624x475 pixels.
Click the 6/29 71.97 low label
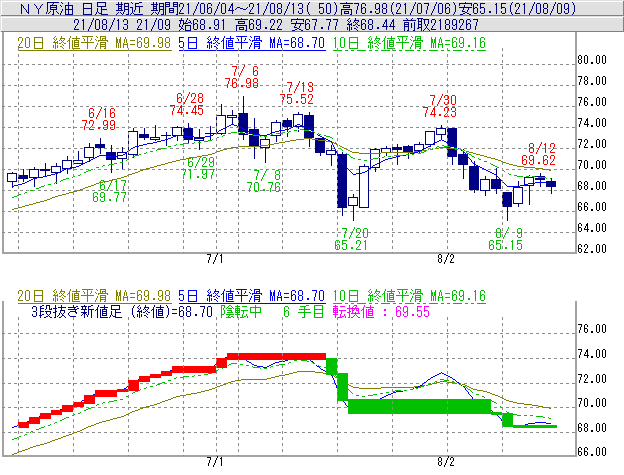pos(198,168)
